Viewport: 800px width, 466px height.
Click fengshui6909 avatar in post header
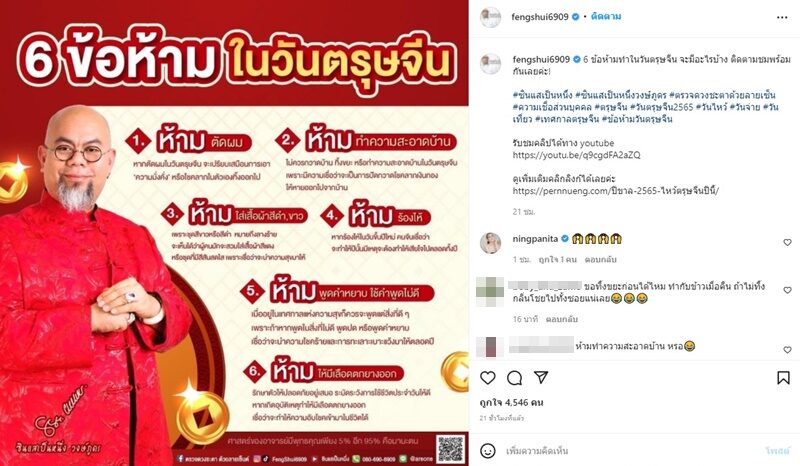(x=490, y=17)
